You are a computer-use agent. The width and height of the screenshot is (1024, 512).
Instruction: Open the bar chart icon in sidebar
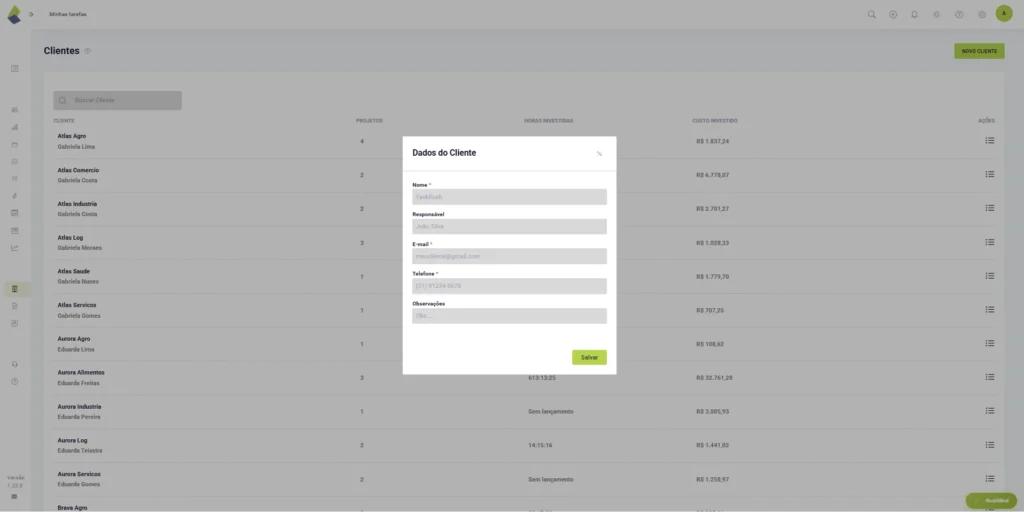tap(14, 127)
